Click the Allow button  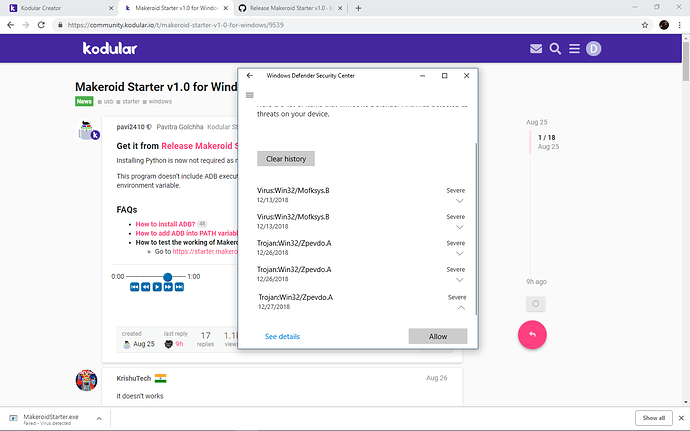point(437,337)
